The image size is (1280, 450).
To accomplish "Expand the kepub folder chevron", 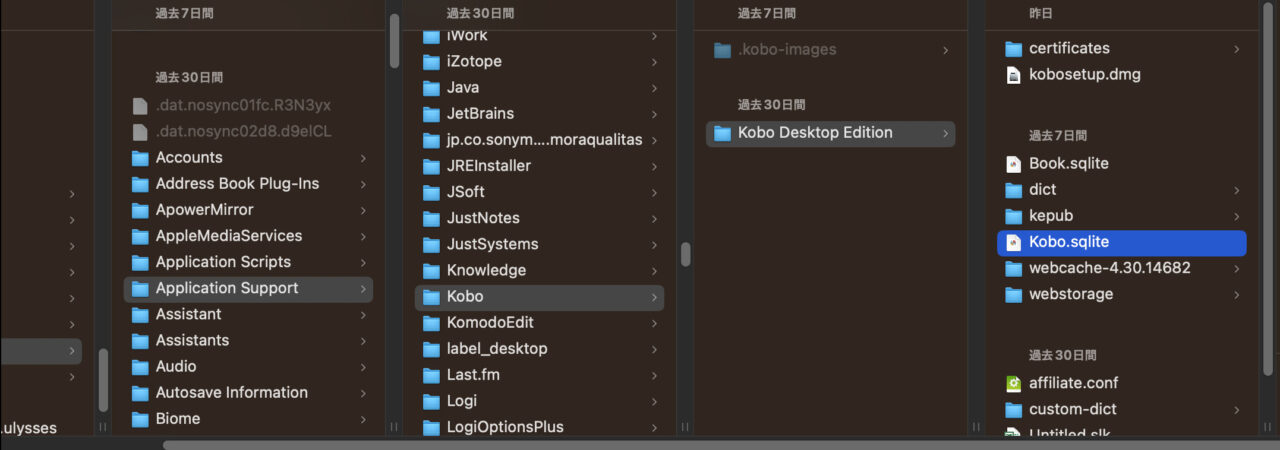I will (x=1236, y=216).
